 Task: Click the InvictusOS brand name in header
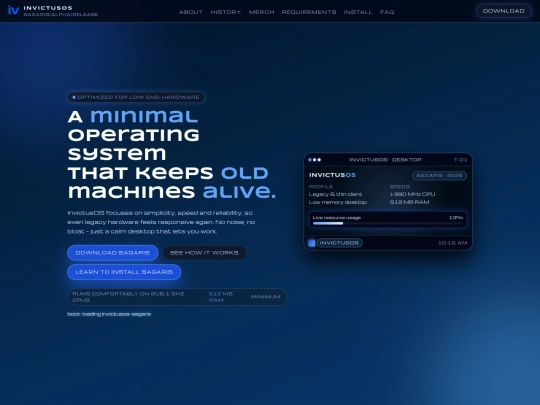[x=48, y=8]
